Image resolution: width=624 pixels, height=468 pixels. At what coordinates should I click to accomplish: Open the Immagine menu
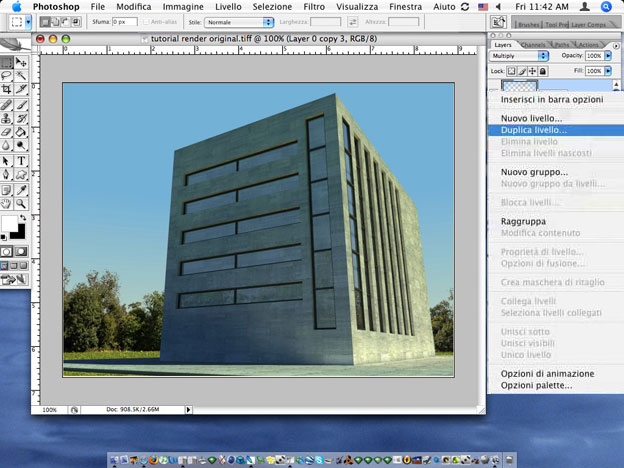(x=185, y=6)
